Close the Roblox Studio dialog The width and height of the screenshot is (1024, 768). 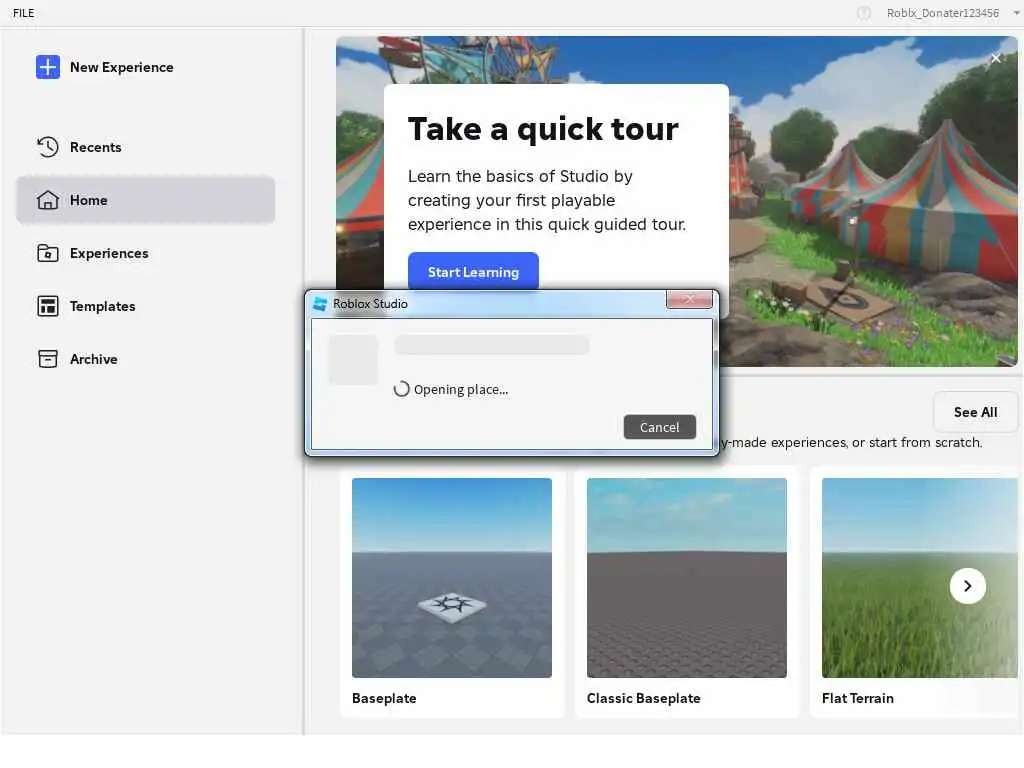pos(689,299)
